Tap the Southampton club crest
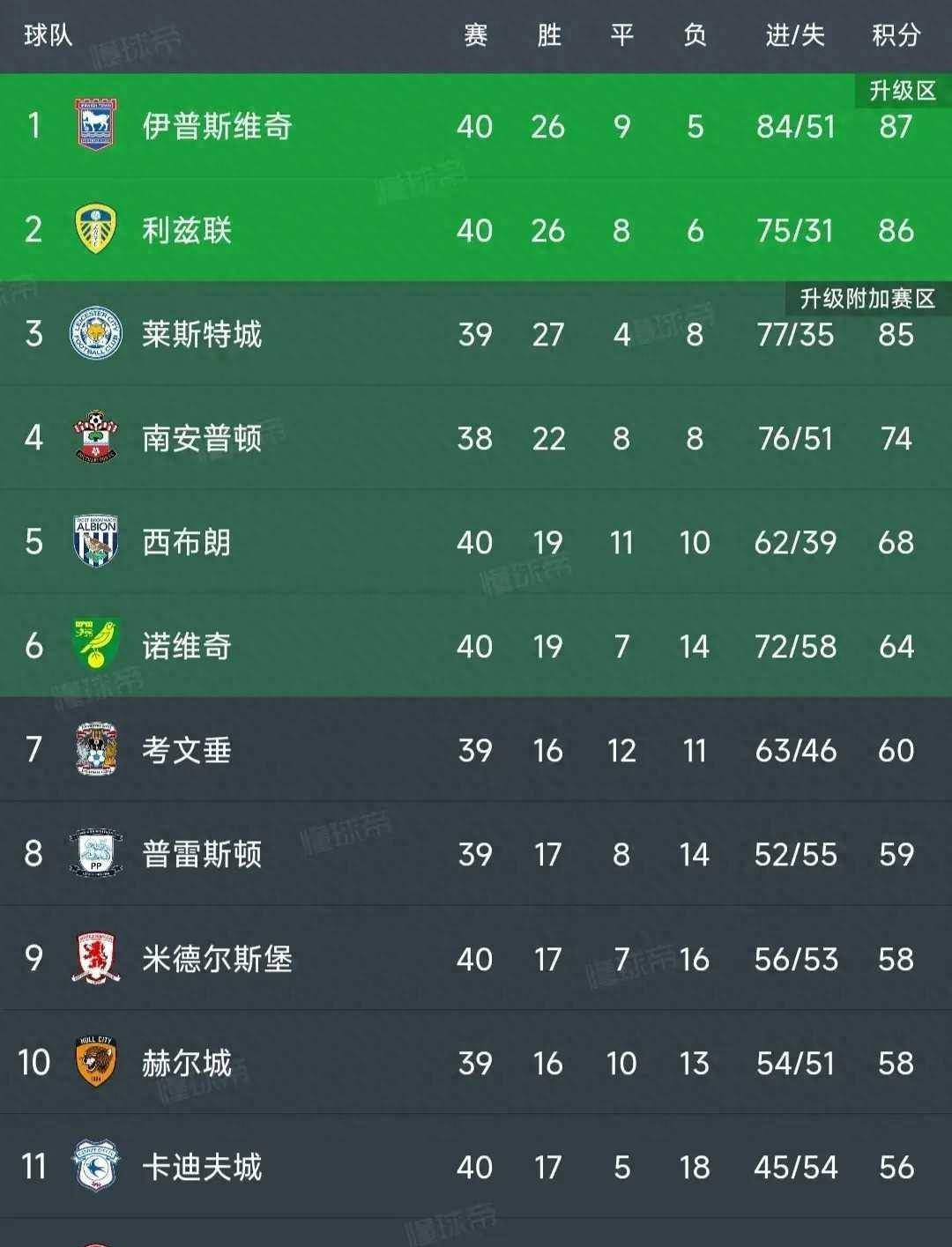 (x=96, y=437)
